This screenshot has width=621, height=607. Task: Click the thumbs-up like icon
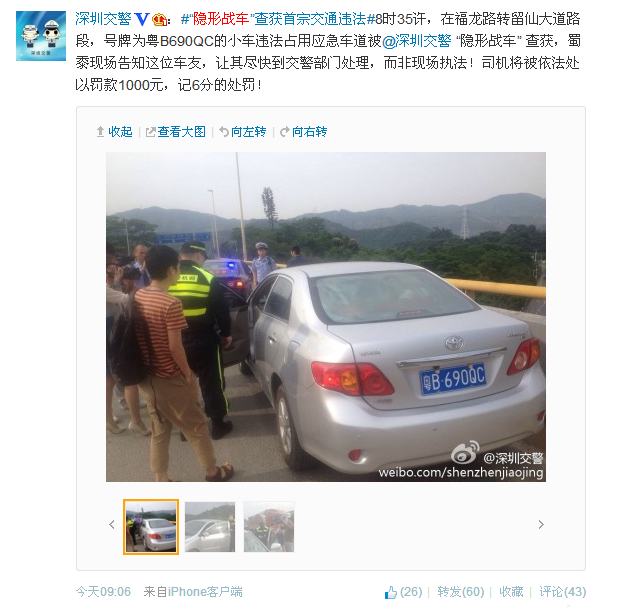[x=391, y=592]
